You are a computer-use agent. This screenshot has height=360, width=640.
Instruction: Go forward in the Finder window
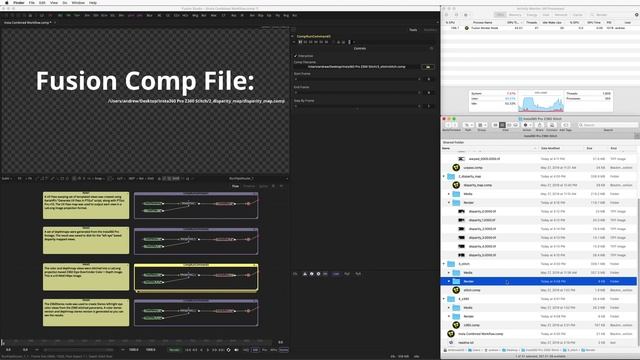pyautogui.click(x=456, y=125)
